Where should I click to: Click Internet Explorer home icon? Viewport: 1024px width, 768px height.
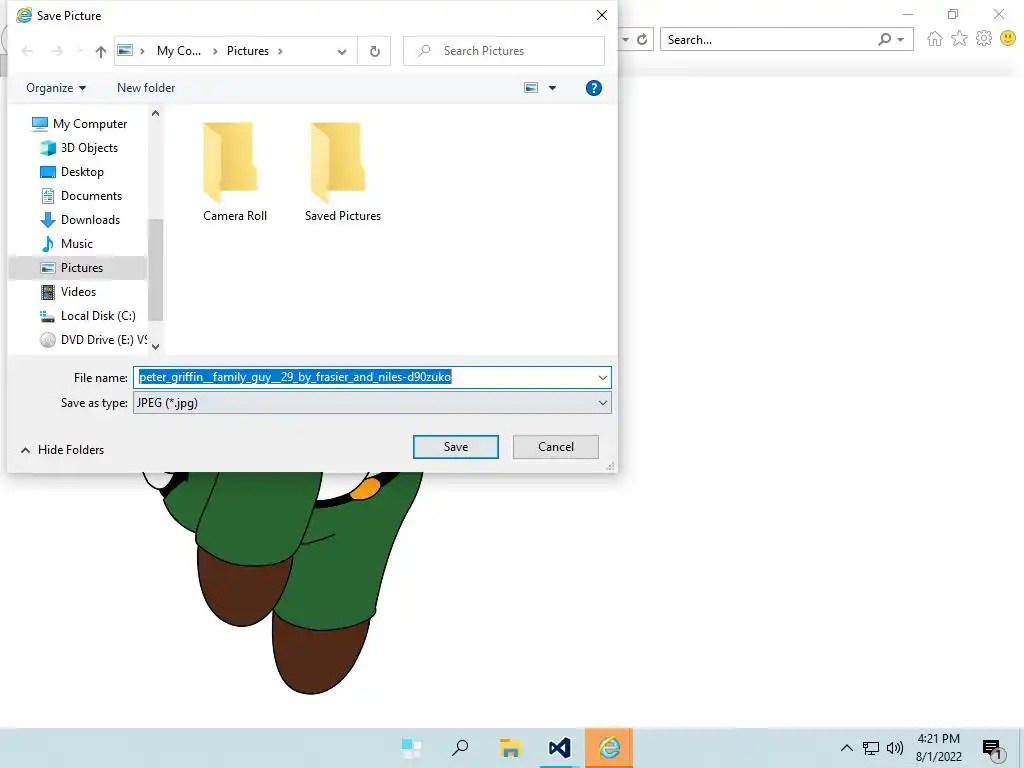(x=935, y=39)
